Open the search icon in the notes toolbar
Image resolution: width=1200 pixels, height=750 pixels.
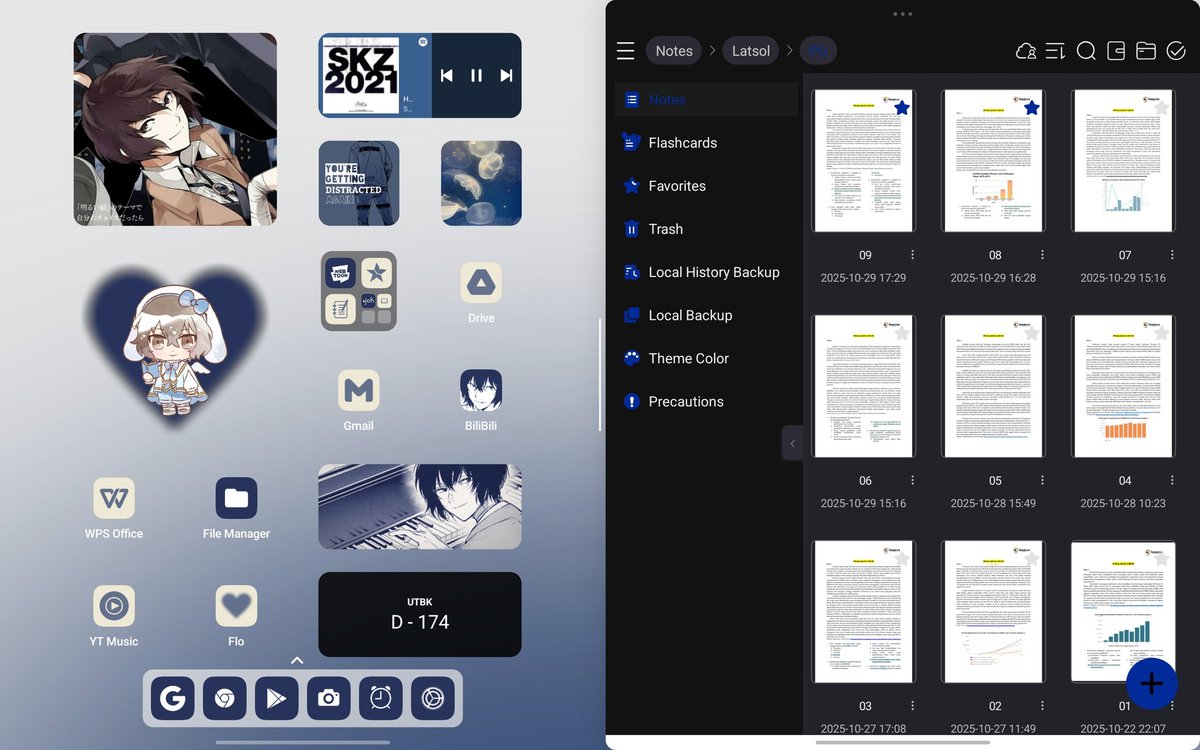coord(1086,51)
